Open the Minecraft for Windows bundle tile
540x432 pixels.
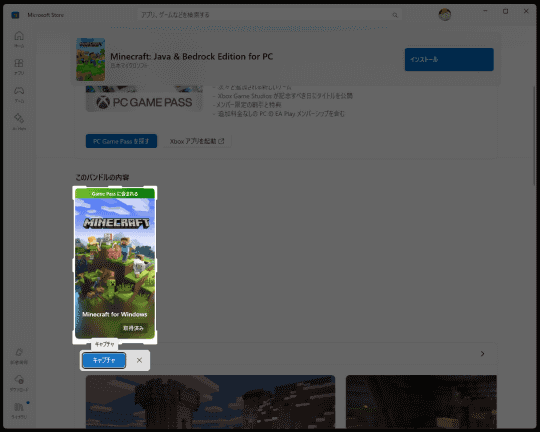(115, 265)
